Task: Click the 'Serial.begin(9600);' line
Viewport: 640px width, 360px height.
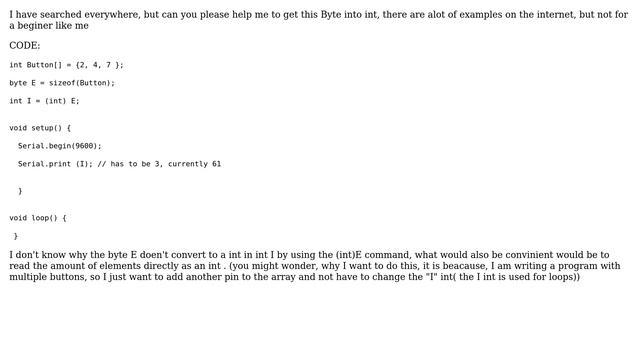Action: (x=60, y=146)
